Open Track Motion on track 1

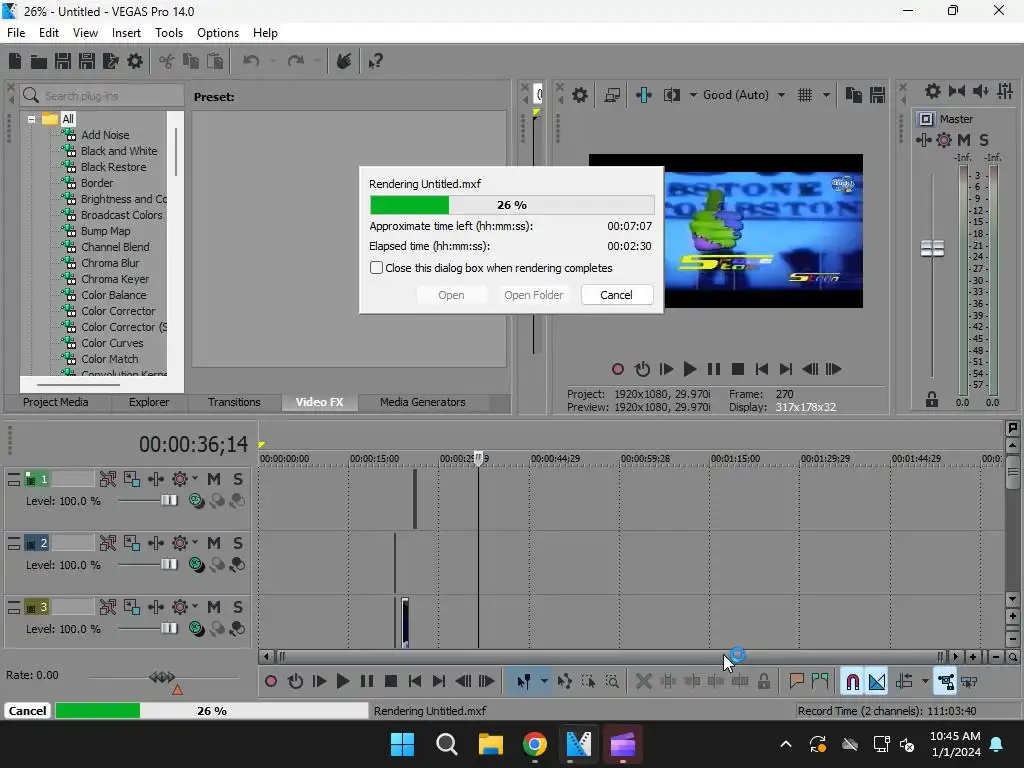108,479
